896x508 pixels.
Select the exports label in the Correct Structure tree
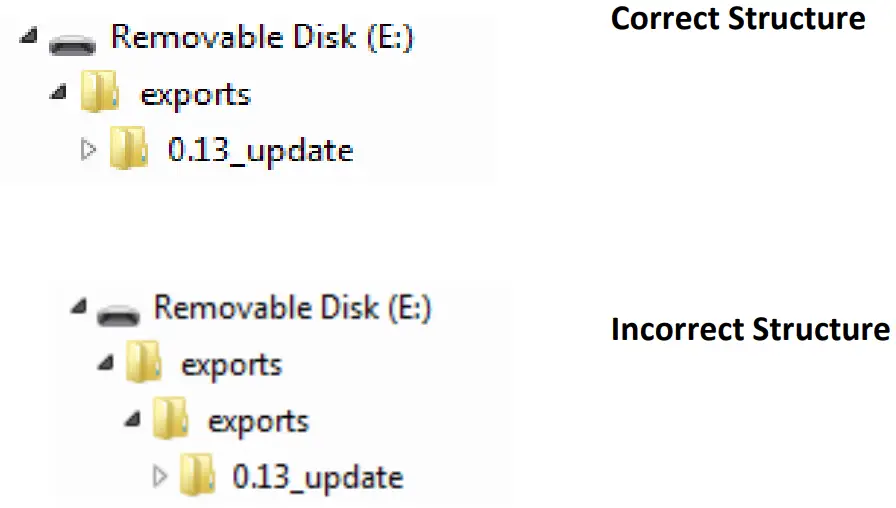point(195,95)
